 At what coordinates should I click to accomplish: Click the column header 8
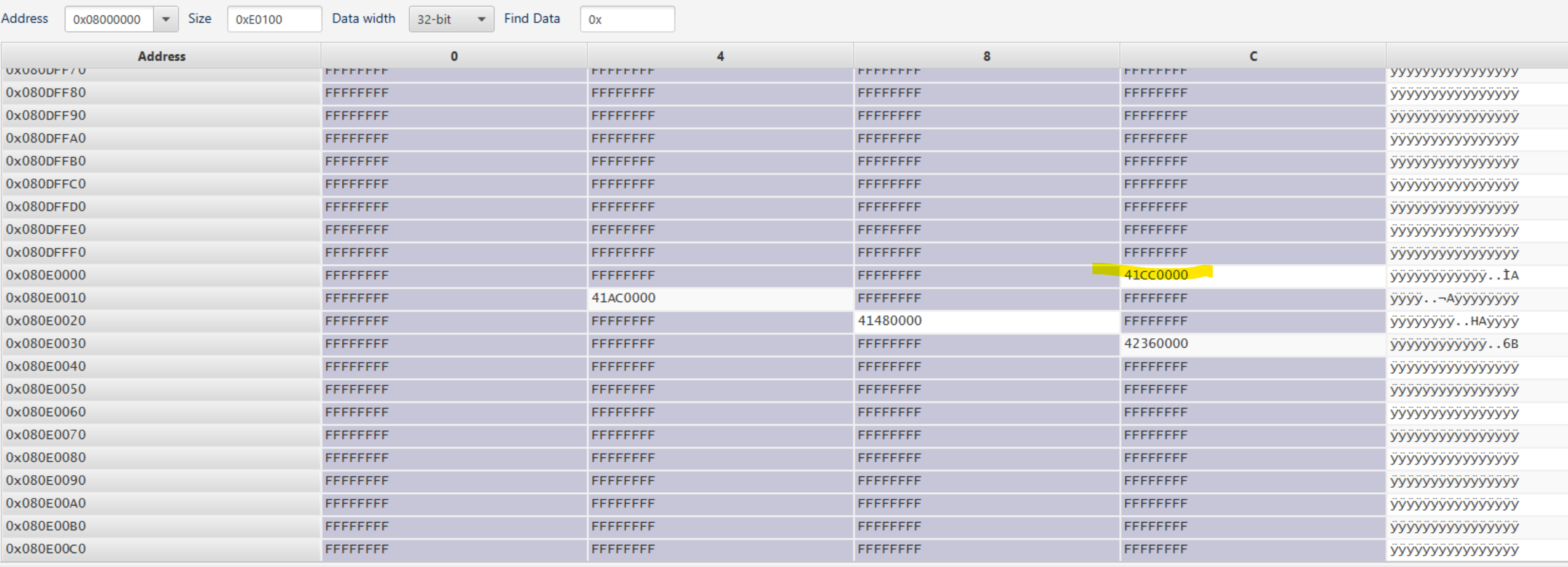point(987,56)
